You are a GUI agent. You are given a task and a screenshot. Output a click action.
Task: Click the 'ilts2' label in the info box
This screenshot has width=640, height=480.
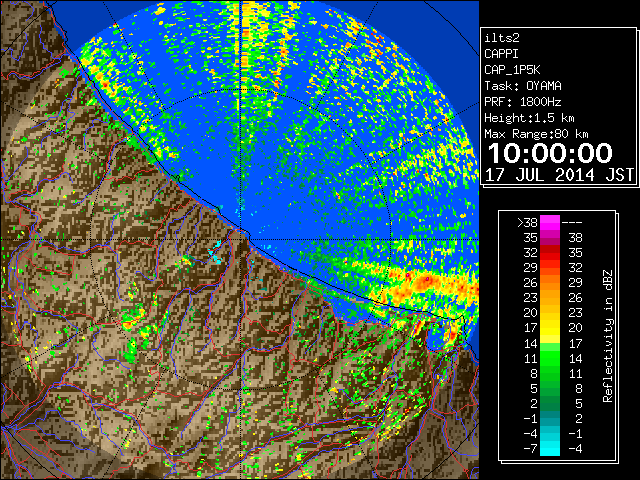click(x=502, y=38)
